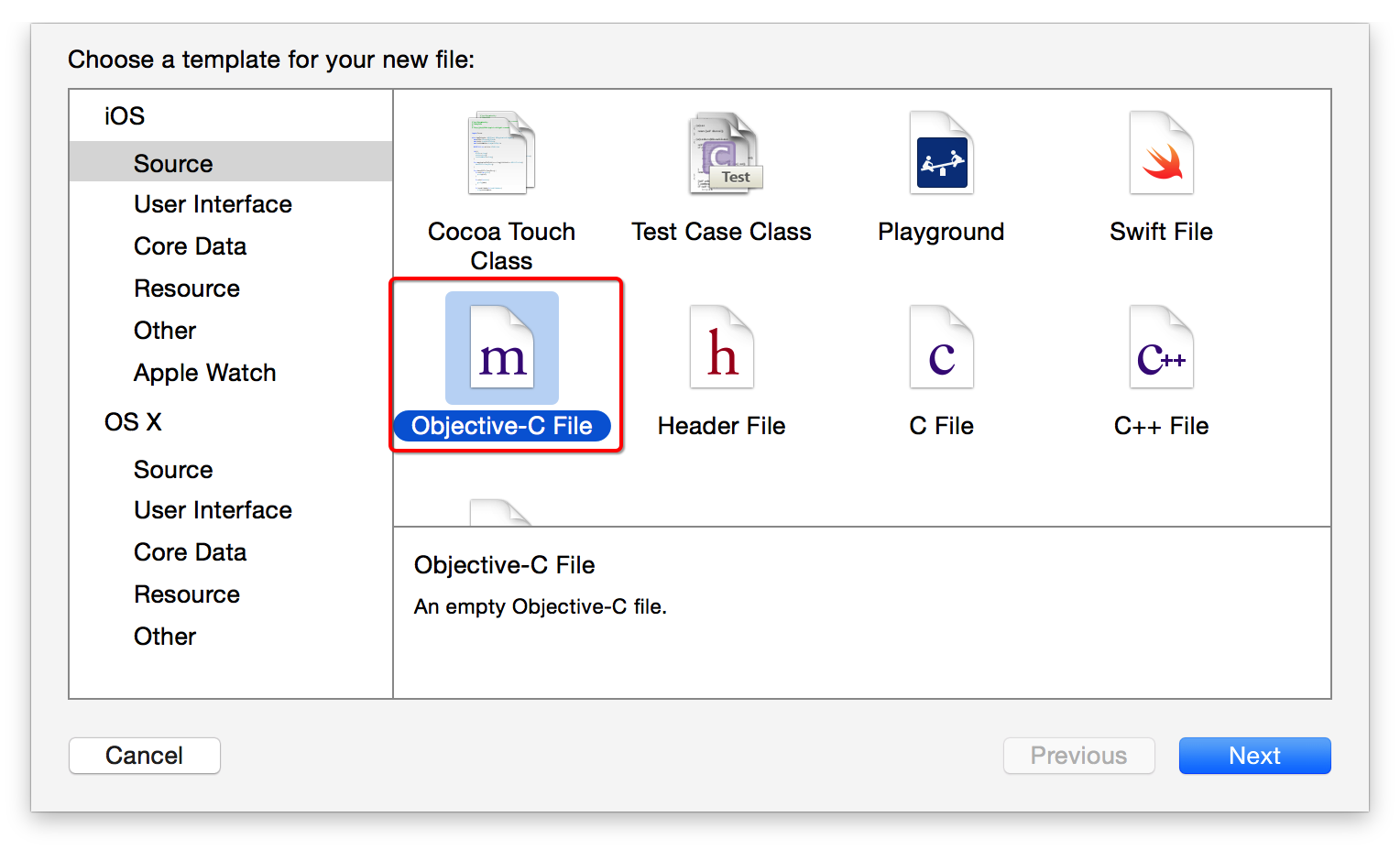
Task: Select the Swift File template icon
Action: point(1161,153)
